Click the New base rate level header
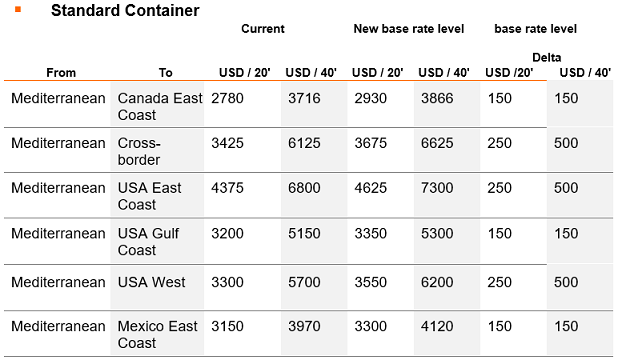 click(409, 29)
